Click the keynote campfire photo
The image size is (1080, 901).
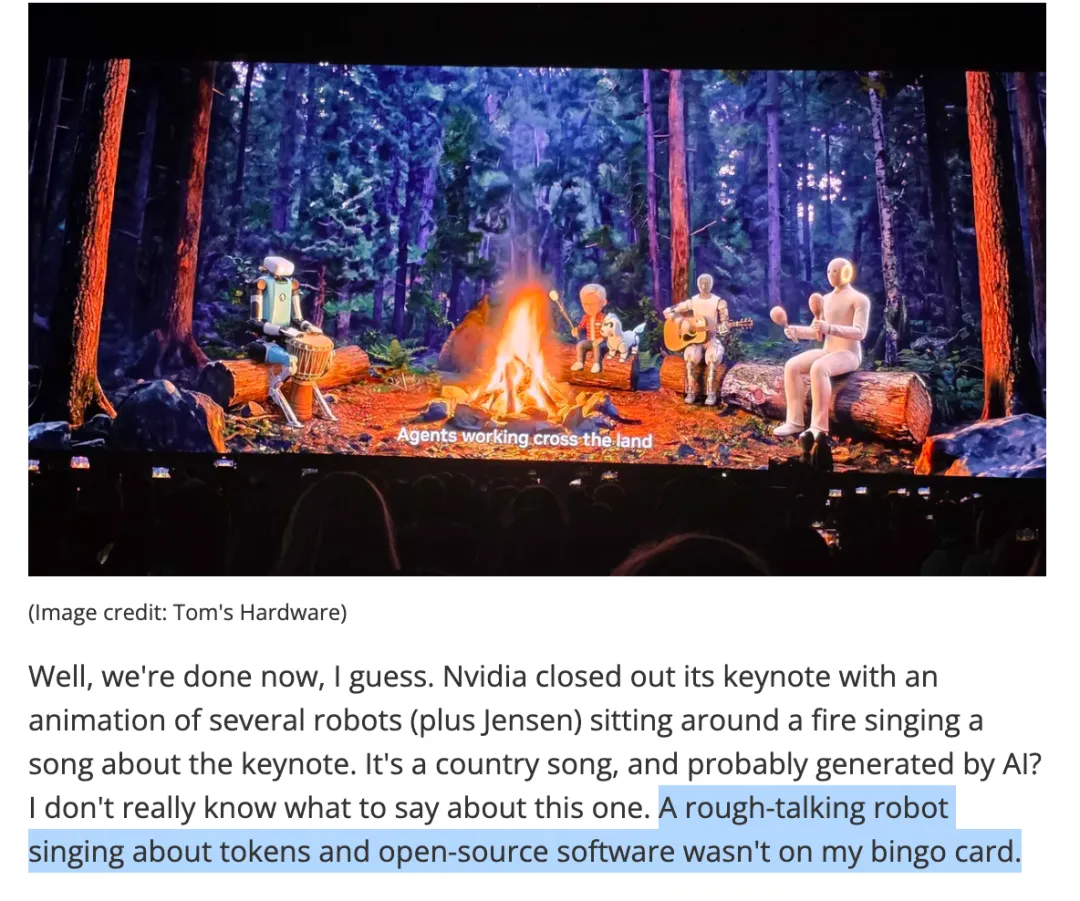[x=537, y=289]
